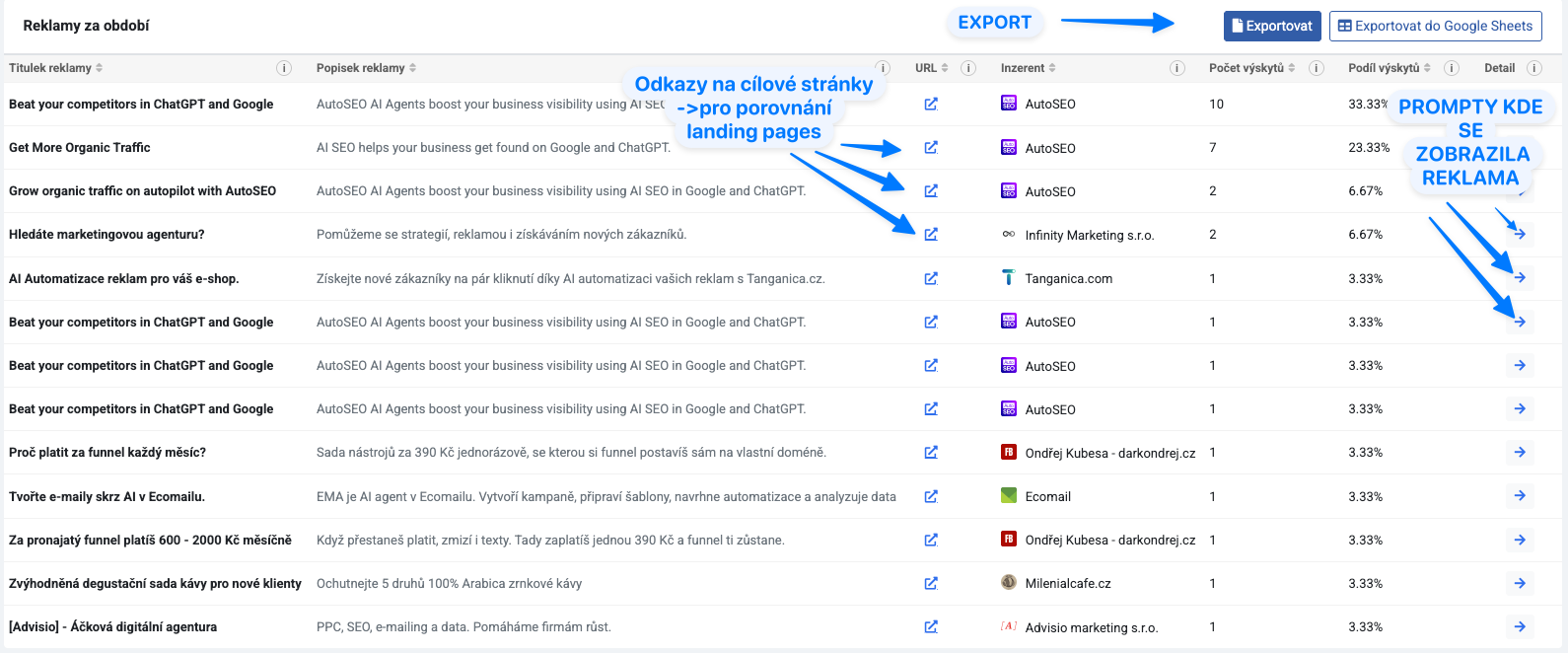Viewport: 1568px width, 653px height.
Task: Sort table by Popisek reklamy column
Action: [x=366, y=68]
